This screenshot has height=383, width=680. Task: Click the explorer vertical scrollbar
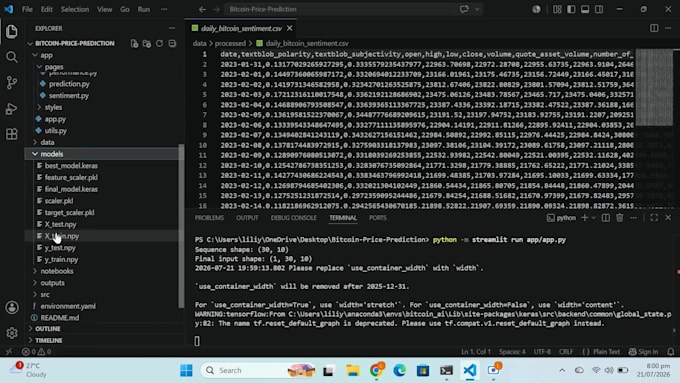tap(181, 226)
